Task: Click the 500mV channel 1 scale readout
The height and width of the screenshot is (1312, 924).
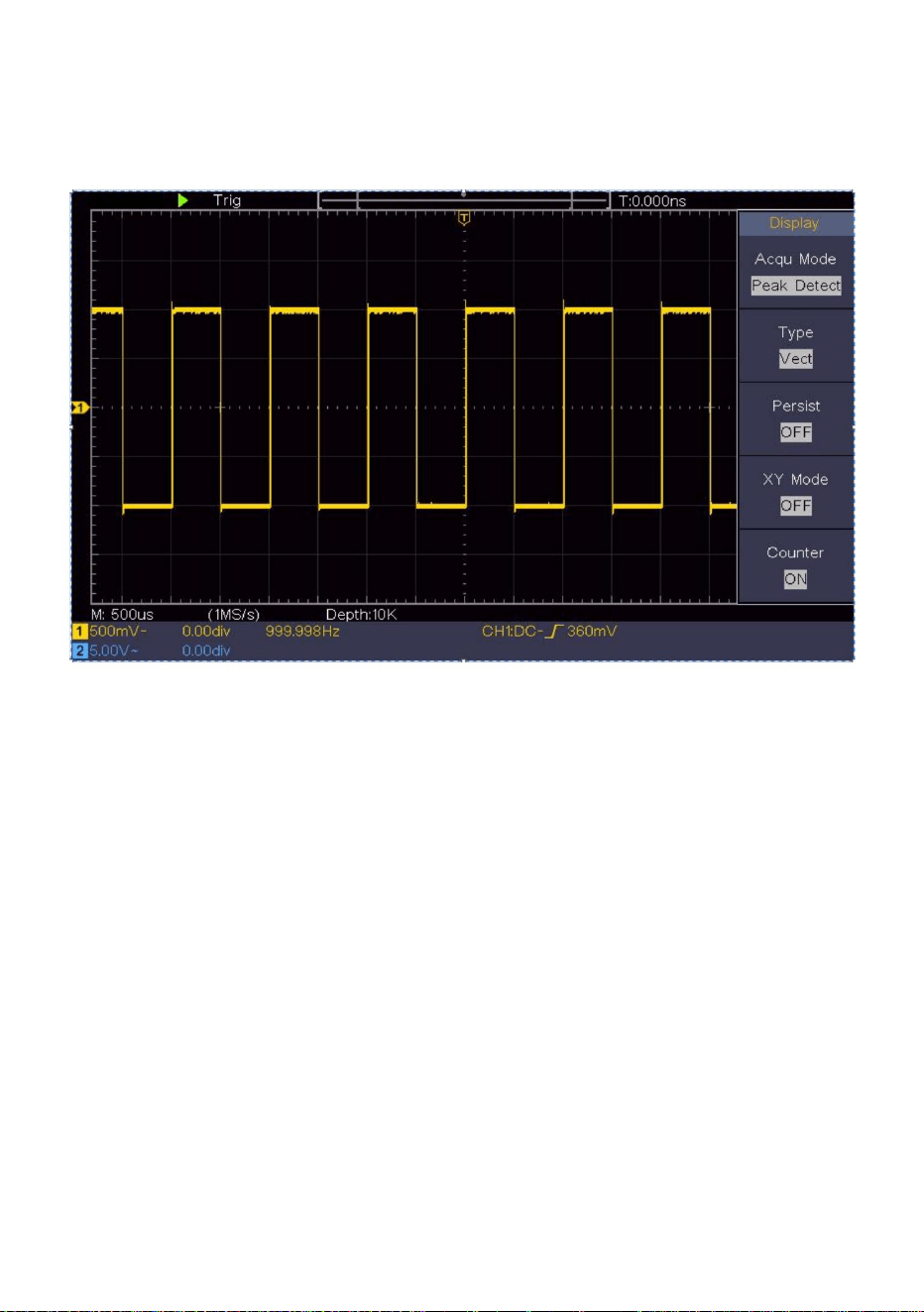Action: (118, 632)
